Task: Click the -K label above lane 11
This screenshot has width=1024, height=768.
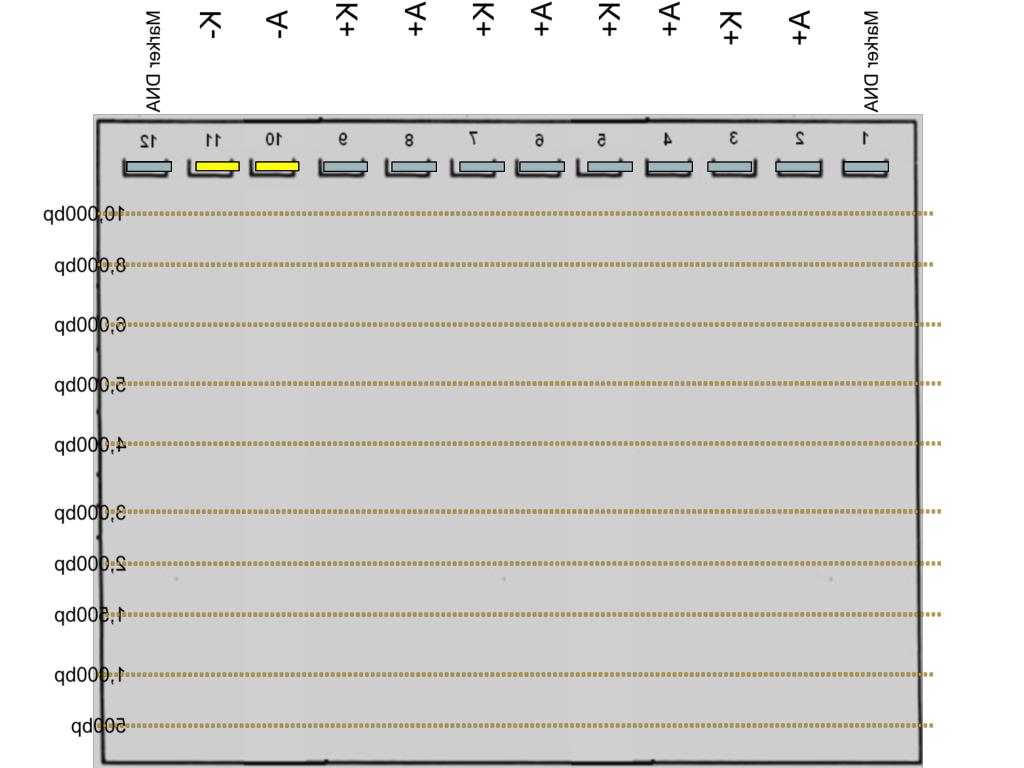Action: click(x=212, y=25)
